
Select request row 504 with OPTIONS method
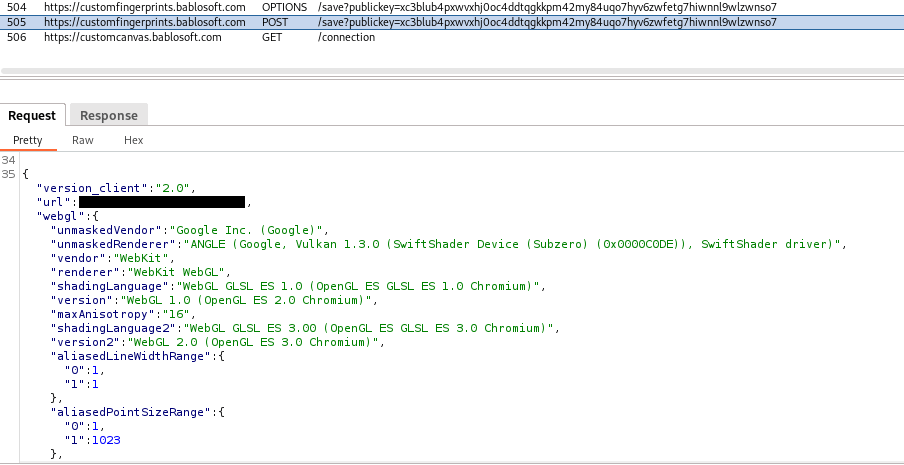tap(400, 7)
